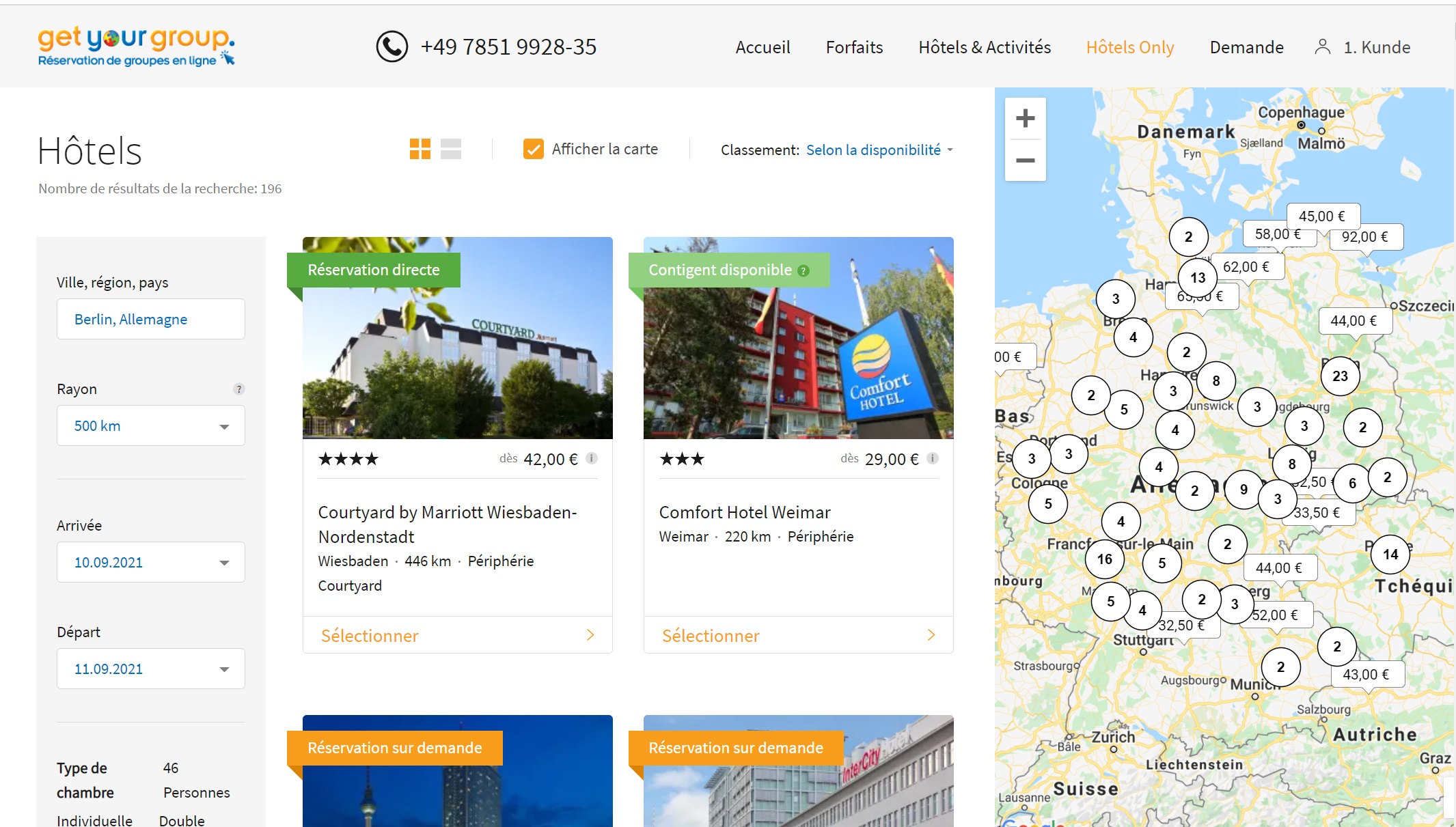Click the map cluster marker 16
1456x827 pixels.
pyautogui.click(x=1105, y=559)
